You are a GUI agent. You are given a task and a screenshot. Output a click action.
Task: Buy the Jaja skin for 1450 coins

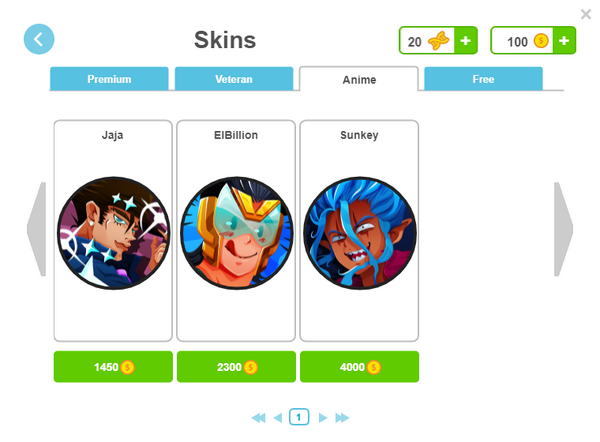(113, 367)
